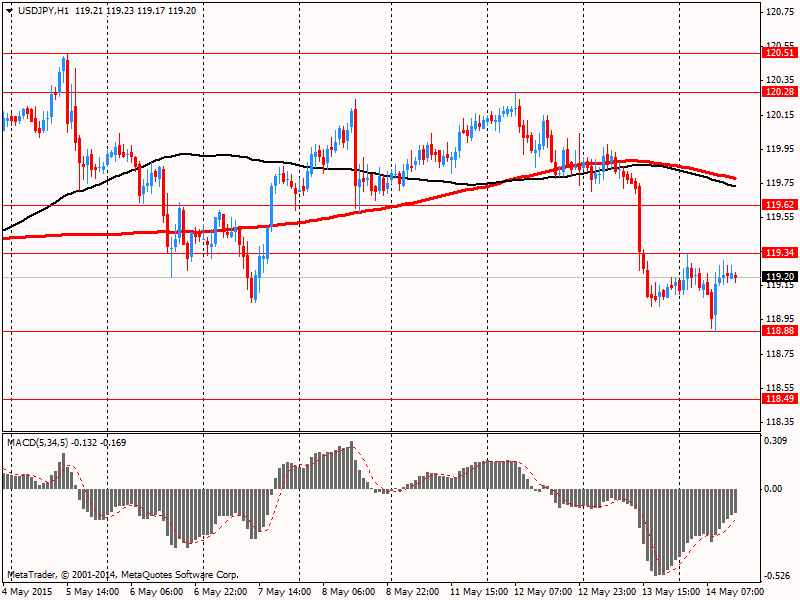Click the current price label 119.20

(780, 277)
